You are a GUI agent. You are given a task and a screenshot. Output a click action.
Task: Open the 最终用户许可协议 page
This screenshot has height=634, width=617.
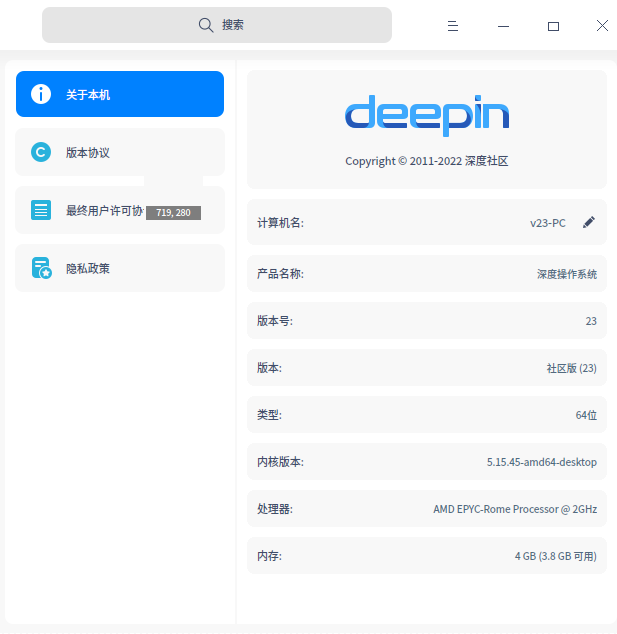click(120, 210)
